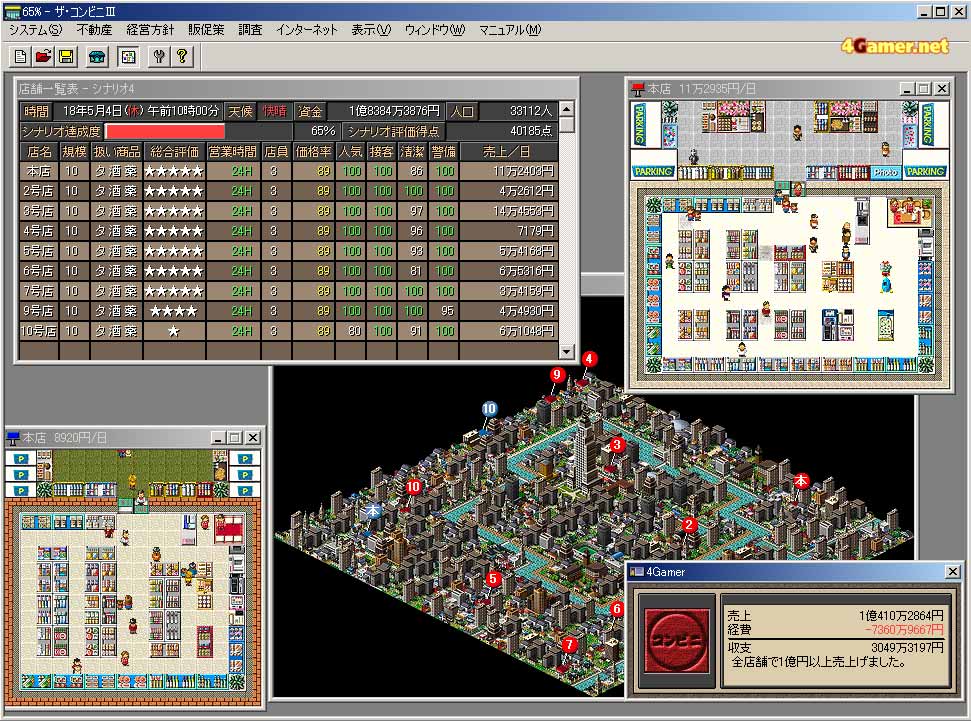Click the Photo sign in the 本店 store view
Screen dimensions: 971x721
[885, 172]
